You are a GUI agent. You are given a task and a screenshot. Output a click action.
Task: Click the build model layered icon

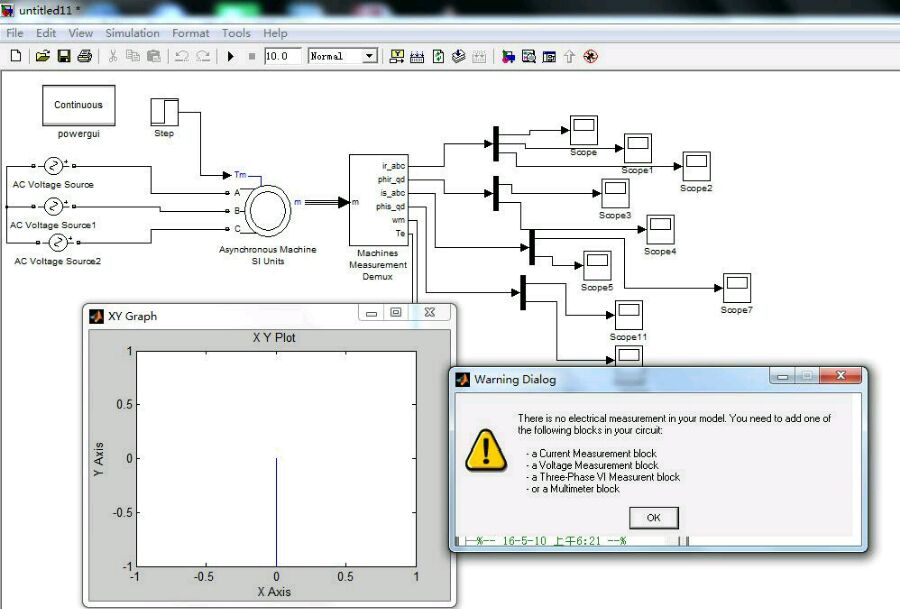pyautogui.click(x=458, y=56)
